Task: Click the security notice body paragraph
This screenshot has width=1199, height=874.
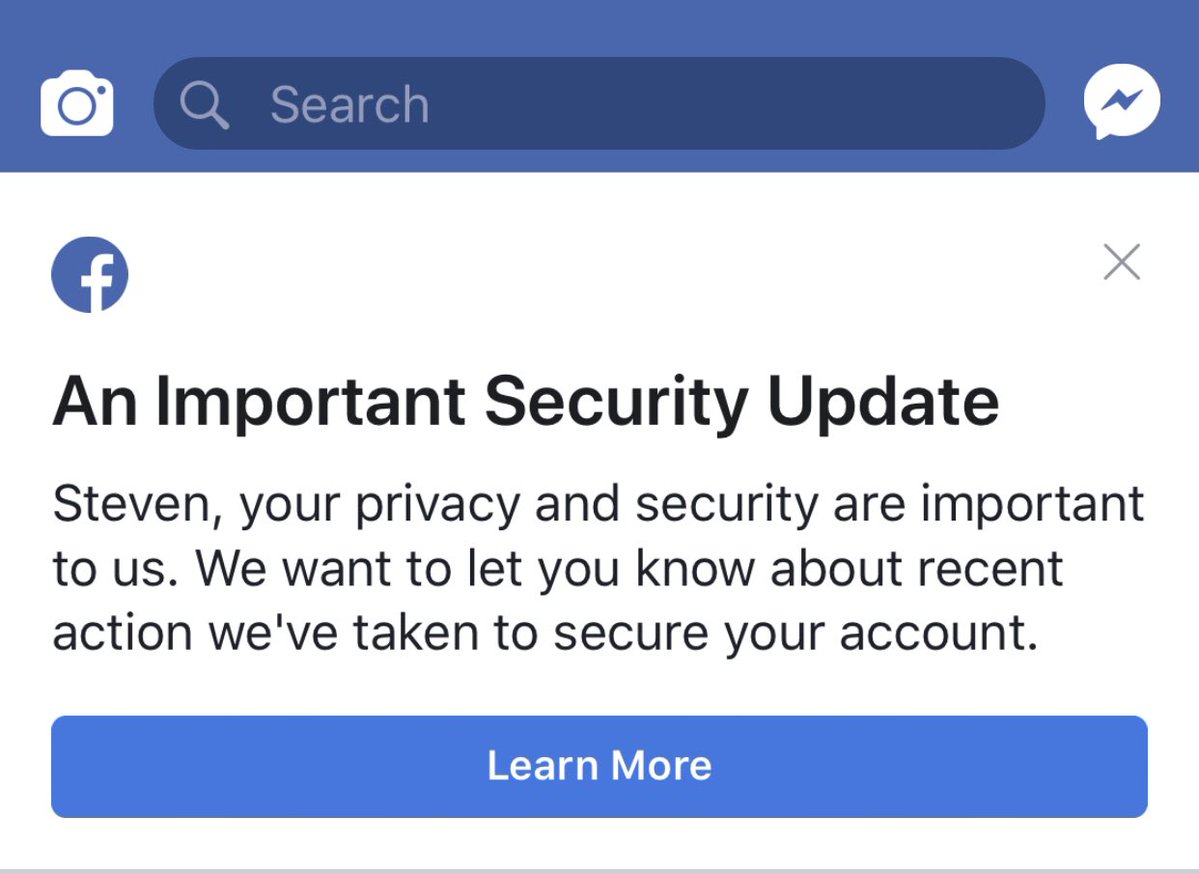Action: [x=598, y=568]
